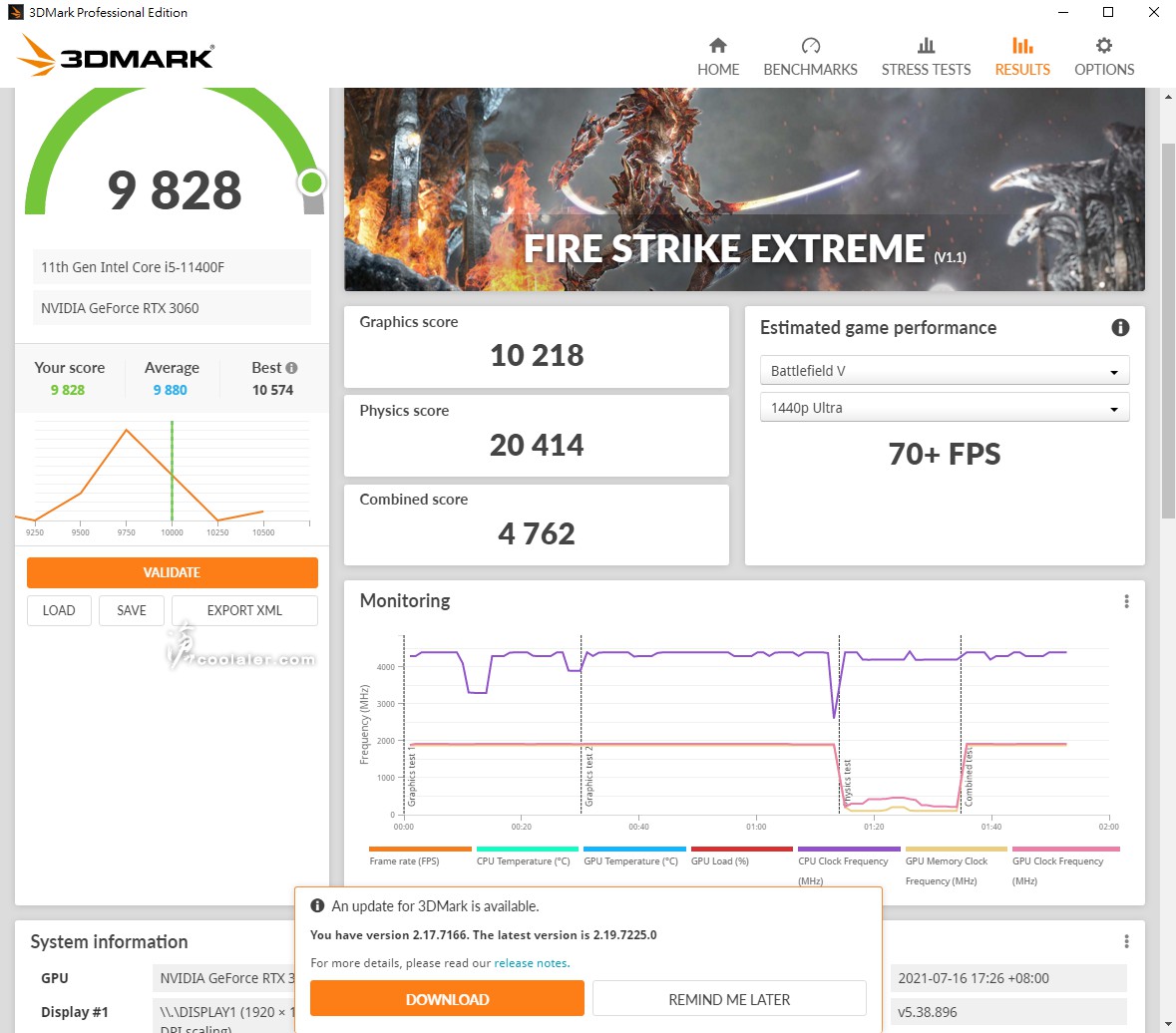Click the Results bar chart icon
This screenshot has width=1176, height=1033.
point(1022,46)
